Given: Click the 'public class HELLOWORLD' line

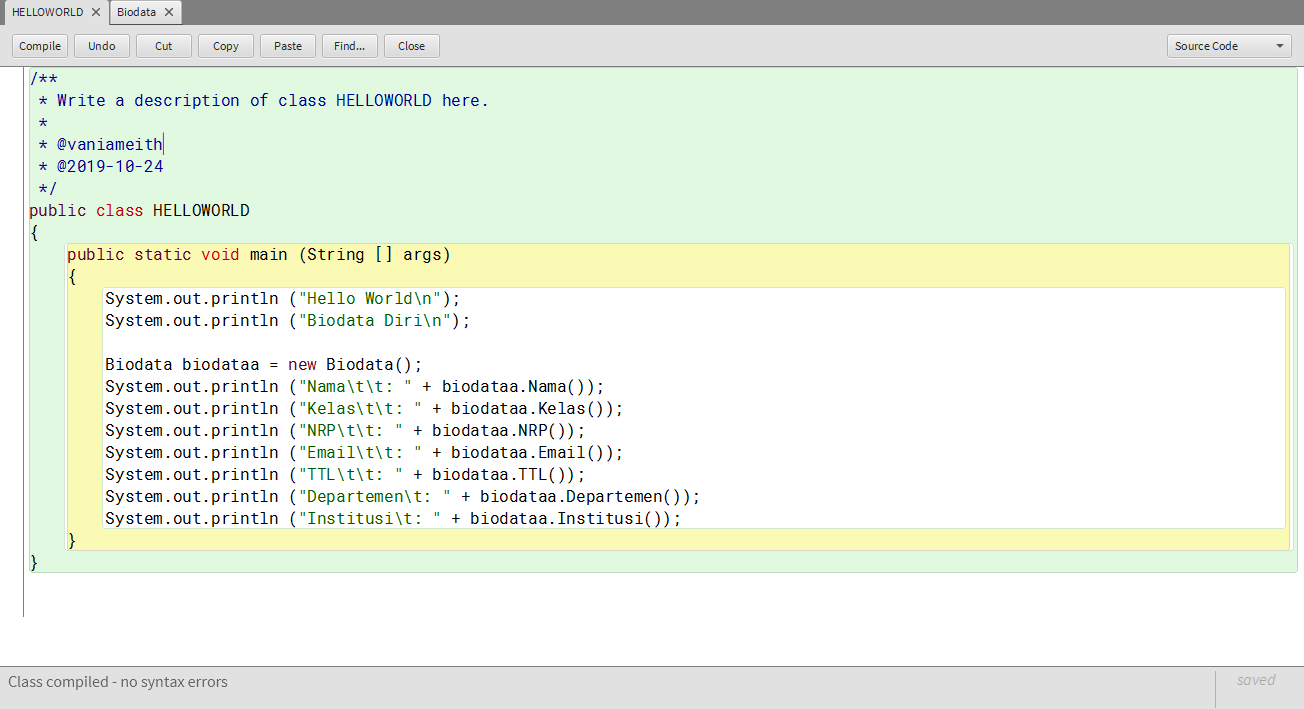Looking at the screenshot, I should coord(139,210).
